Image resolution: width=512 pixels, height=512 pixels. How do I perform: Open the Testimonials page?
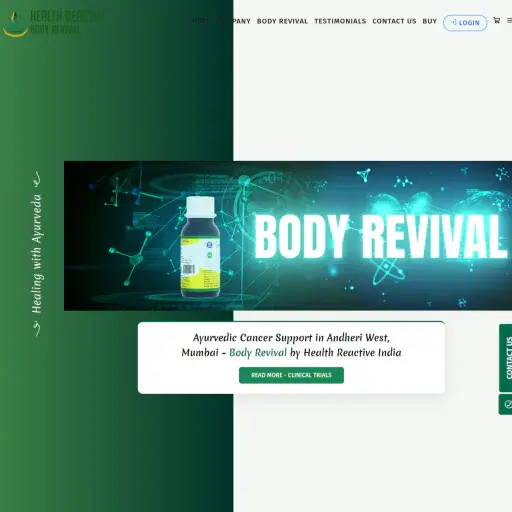pos(340,21)
